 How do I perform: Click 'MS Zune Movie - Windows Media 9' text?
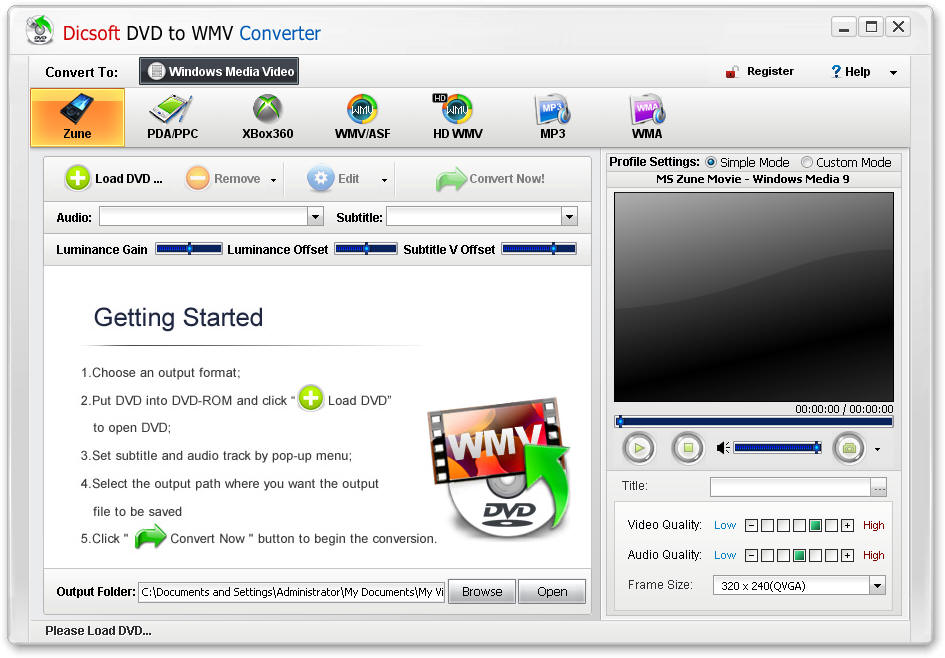pos(753,179)
